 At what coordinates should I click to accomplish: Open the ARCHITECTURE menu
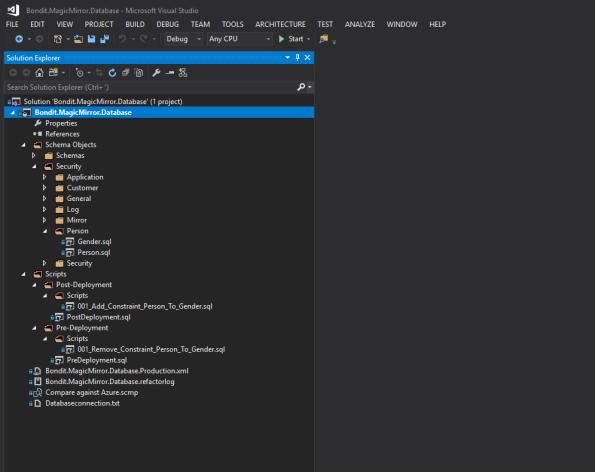point(280,24)
